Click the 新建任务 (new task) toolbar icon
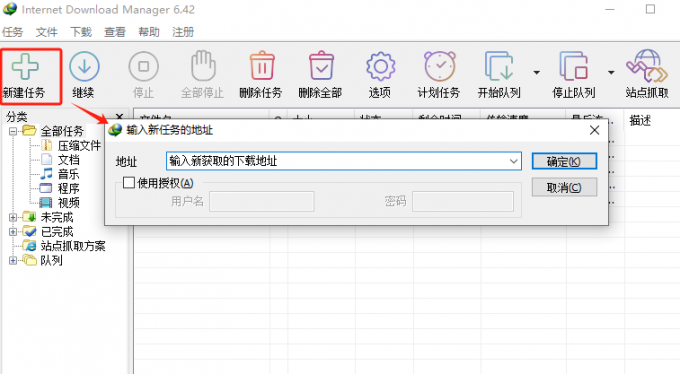Screen dimensions: 680x374 pos(25,66)
